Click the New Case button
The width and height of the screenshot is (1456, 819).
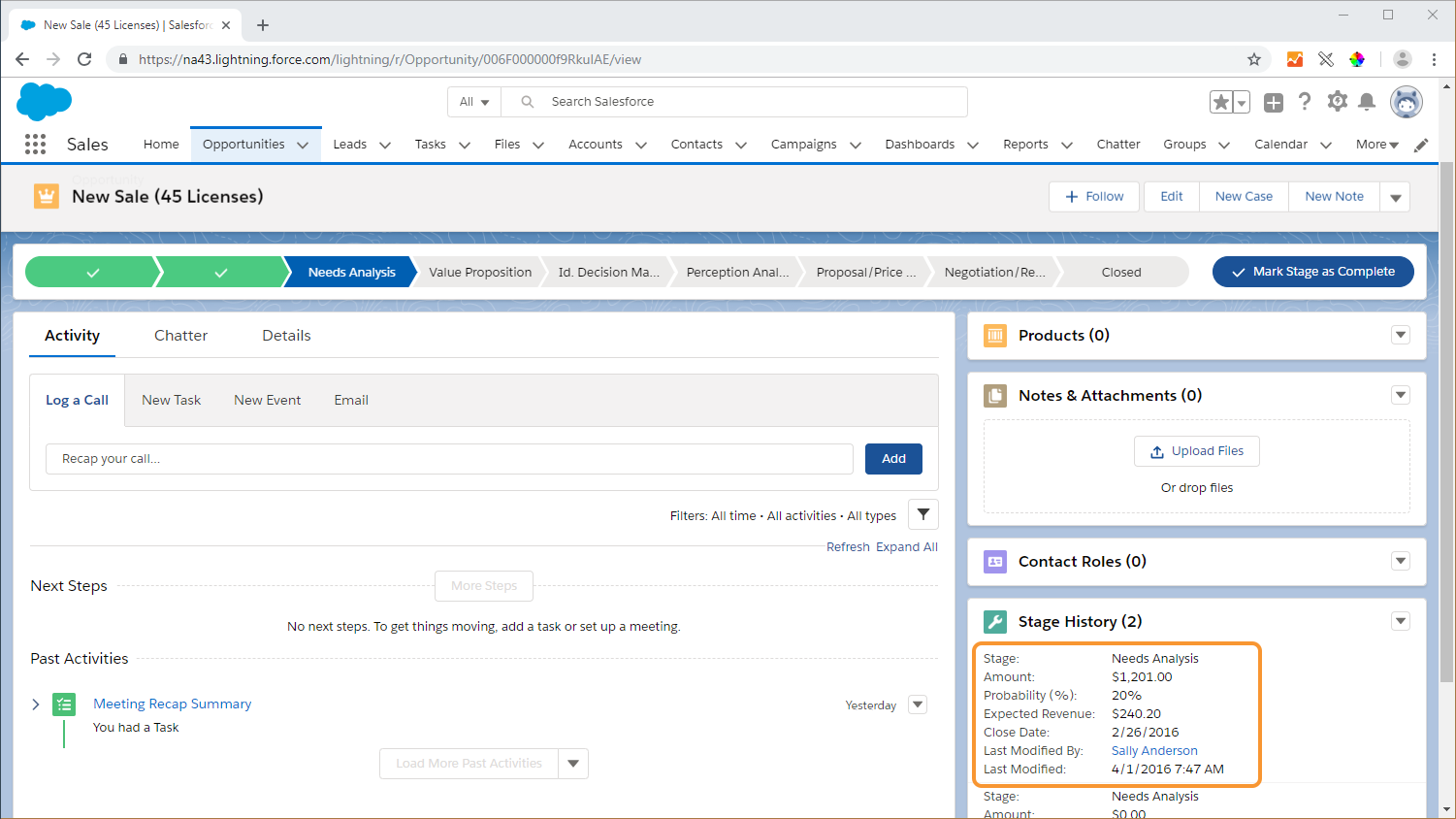(x=1244, y=197)
